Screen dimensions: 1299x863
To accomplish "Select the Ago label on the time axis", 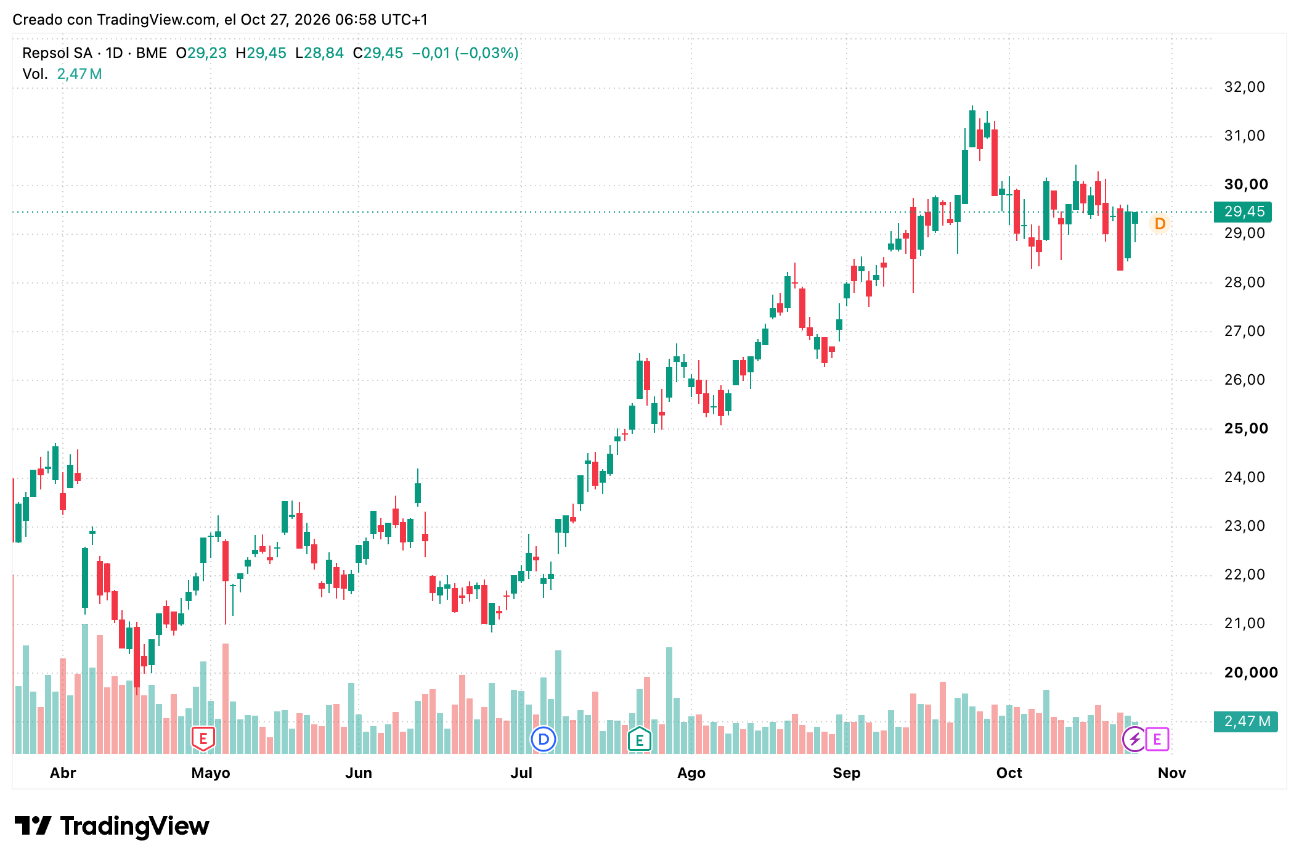I will 691,773.
